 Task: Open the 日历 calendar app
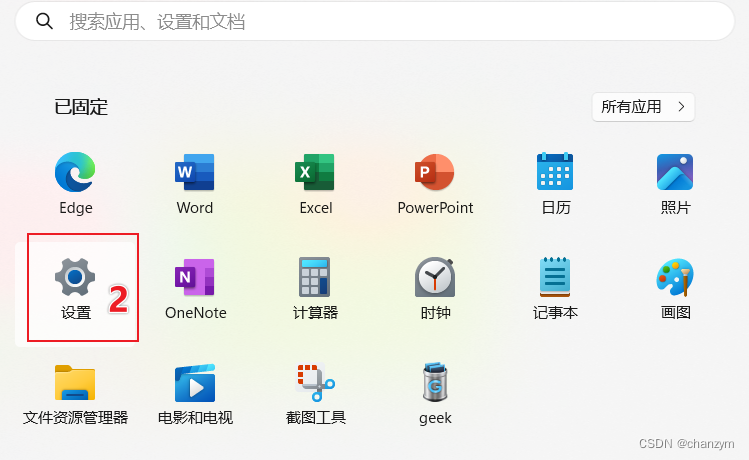pos(555,172)
